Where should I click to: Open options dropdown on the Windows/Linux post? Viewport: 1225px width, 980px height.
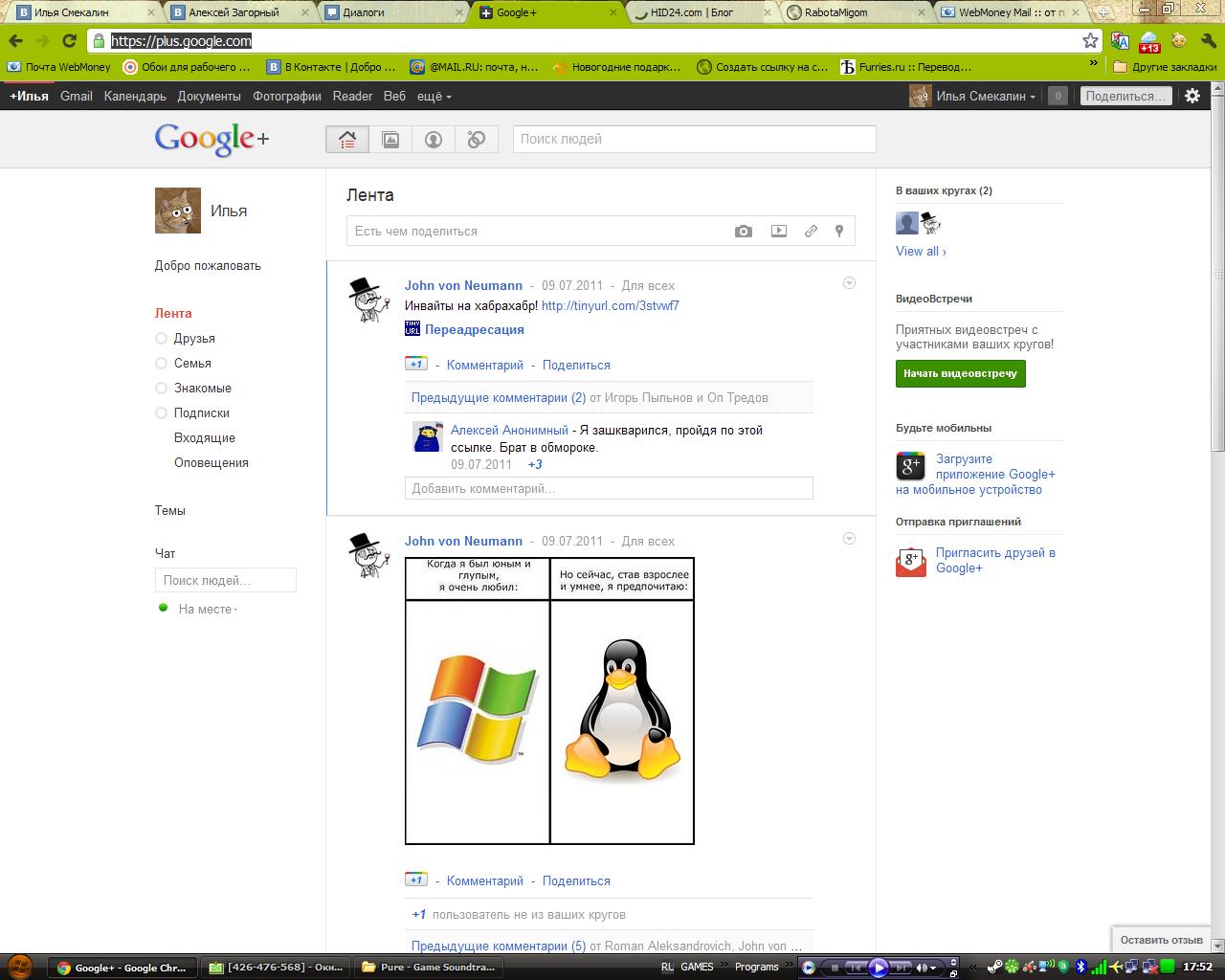(x=849, y=539)
